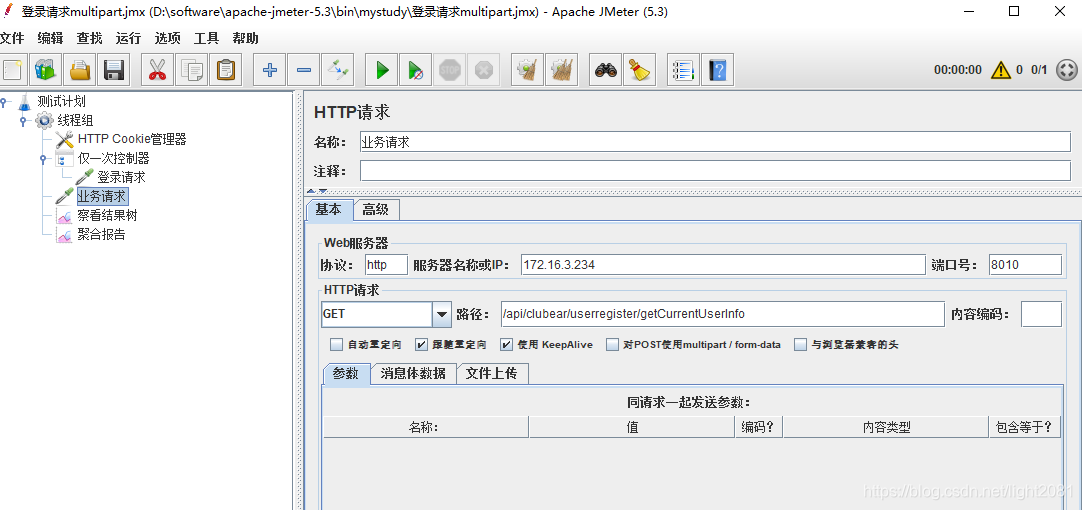
Task: Save the test plan with floppy icon
Action: [x=113, y=70]
